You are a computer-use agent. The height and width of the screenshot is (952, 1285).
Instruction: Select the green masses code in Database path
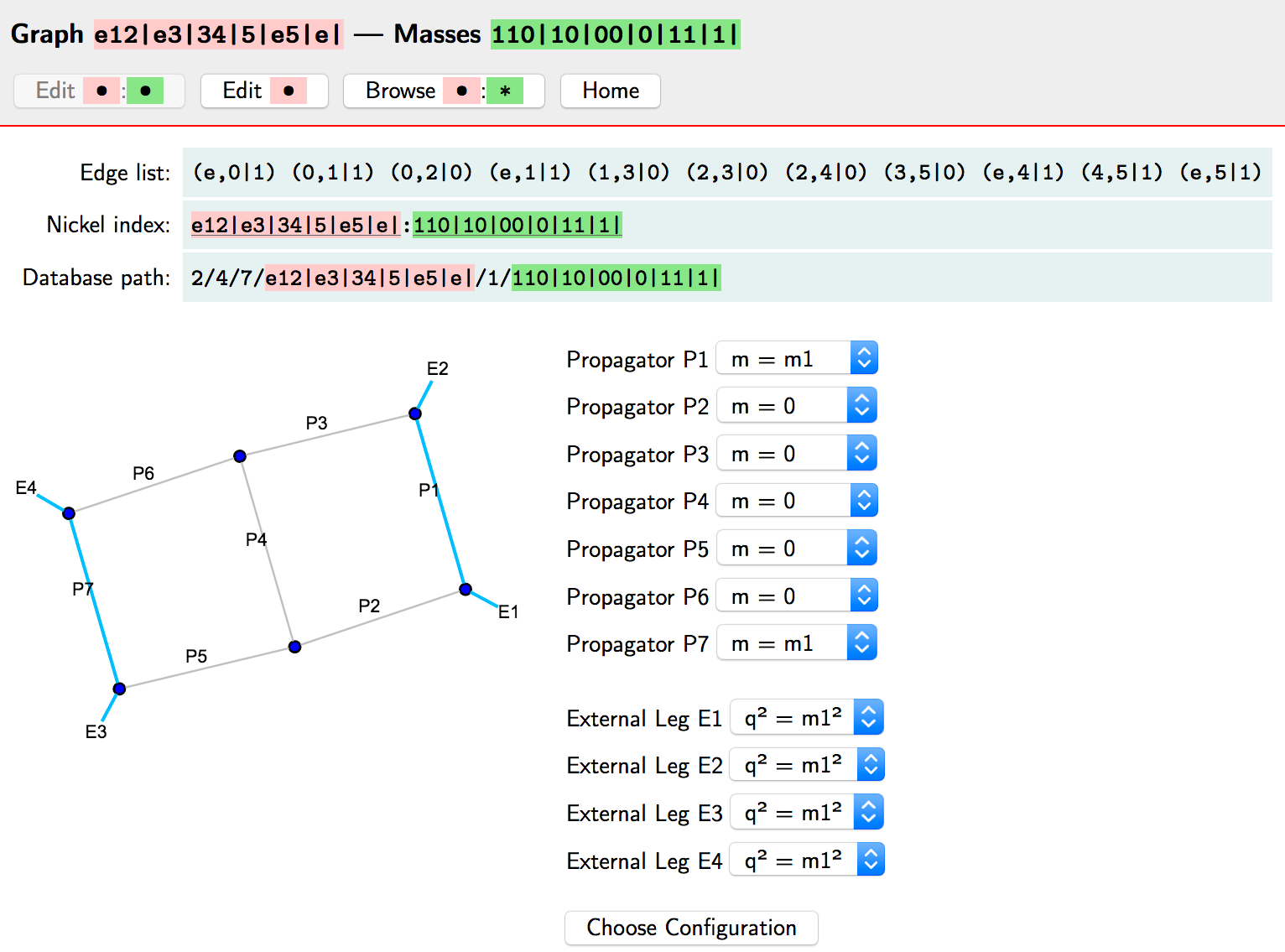point(616,278)
